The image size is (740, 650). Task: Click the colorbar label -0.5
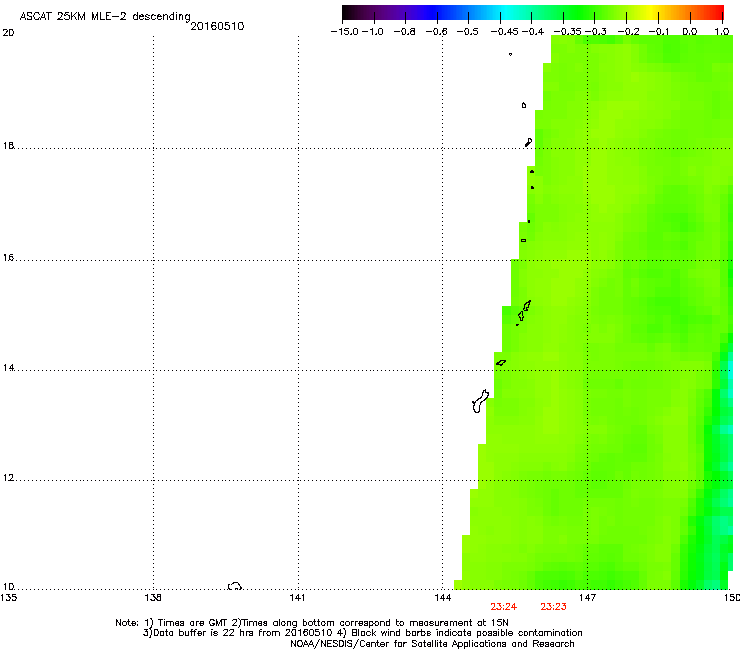[x=468, y=32]
